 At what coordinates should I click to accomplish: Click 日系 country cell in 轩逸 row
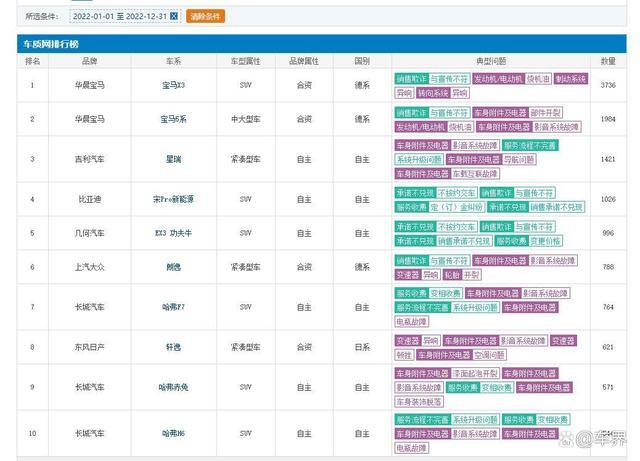point(362,347)
